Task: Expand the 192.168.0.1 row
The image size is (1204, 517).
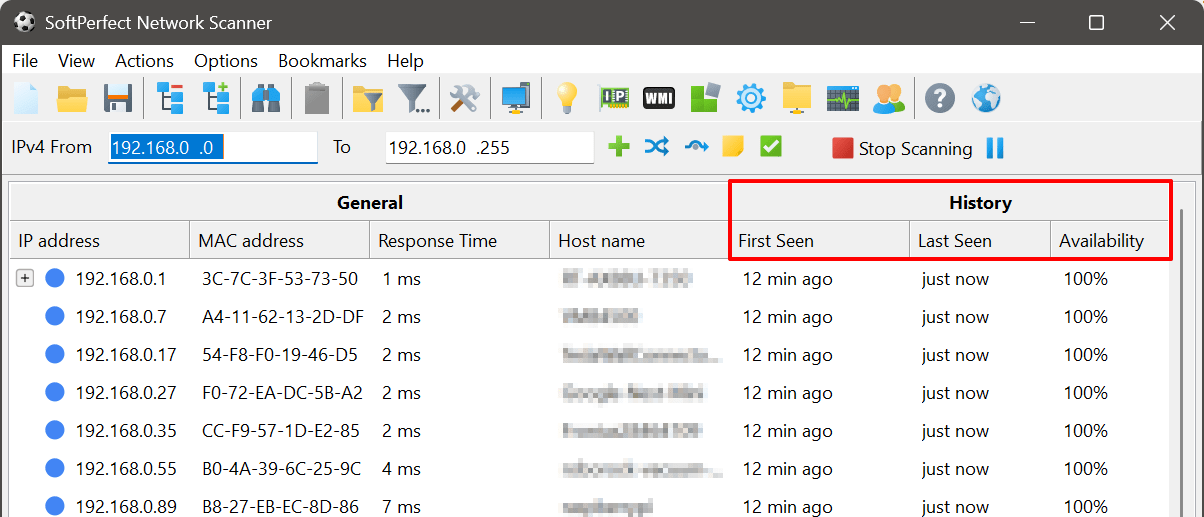Action: click(x=25, y=279)
